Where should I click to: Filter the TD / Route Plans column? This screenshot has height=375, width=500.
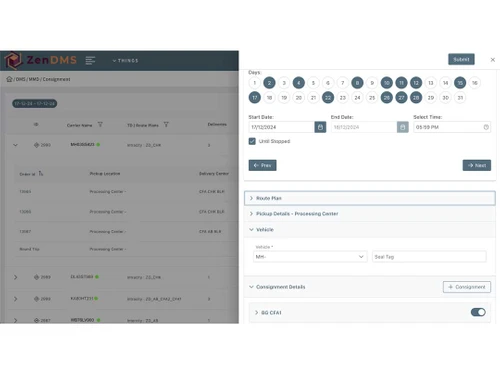[x=166, y=125]
